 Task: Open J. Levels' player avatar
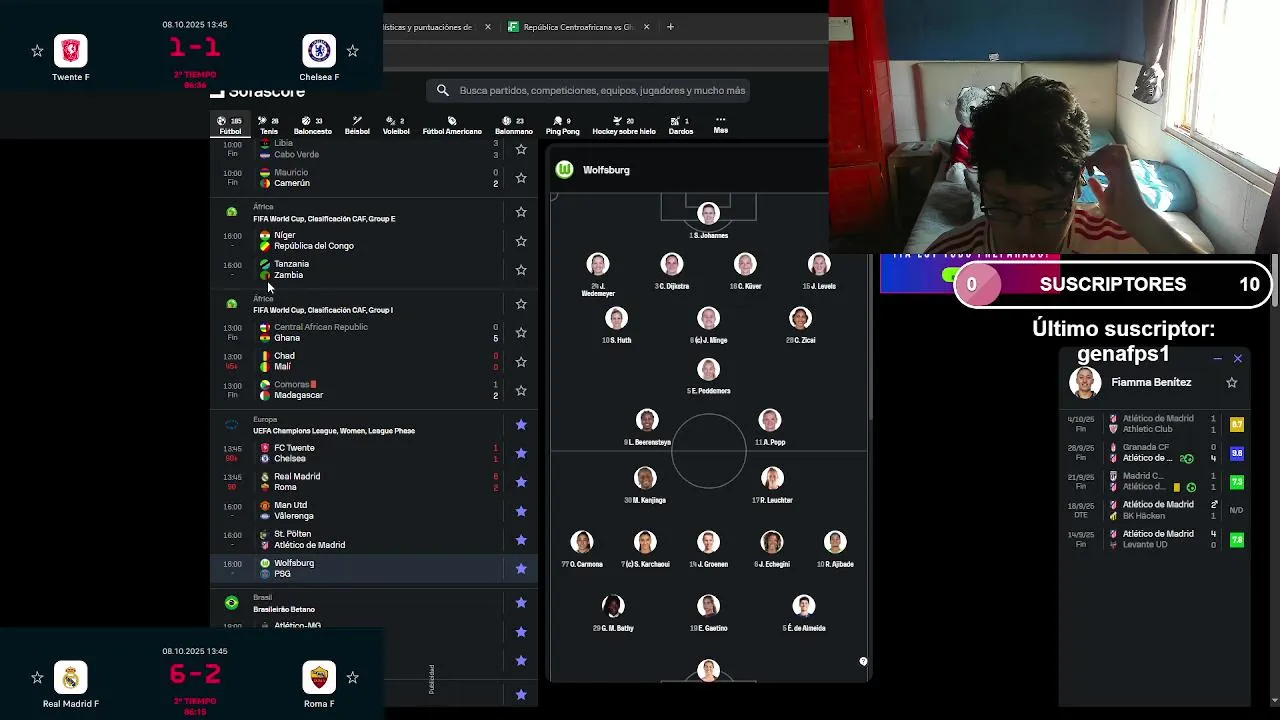[x=819, y=264]
